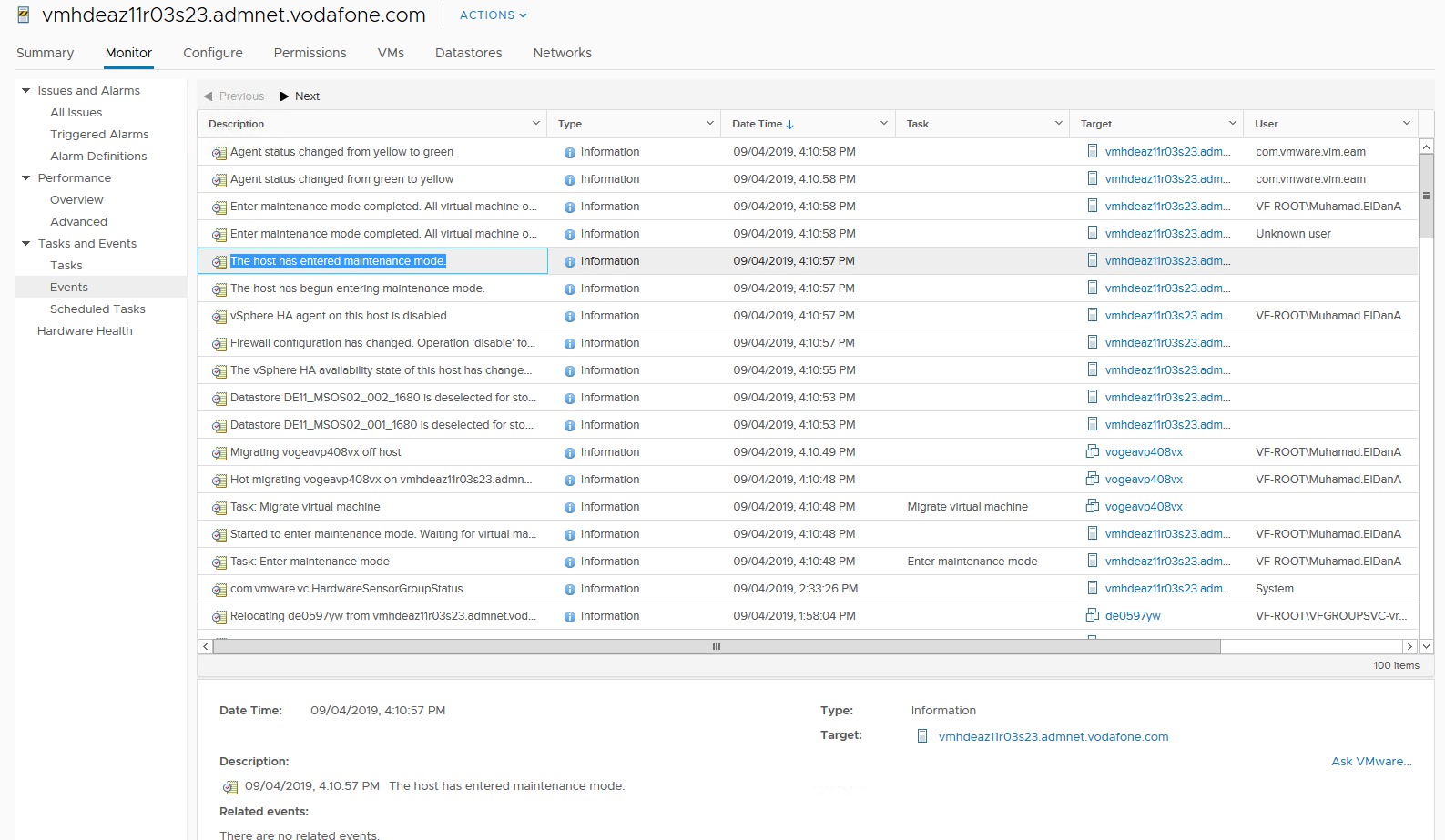Image resolution: width=1445 pixels, height=840 pixels.
Task: Open the Description column filter dropdown
Action: pyautogui.click(x=535, y=124)
